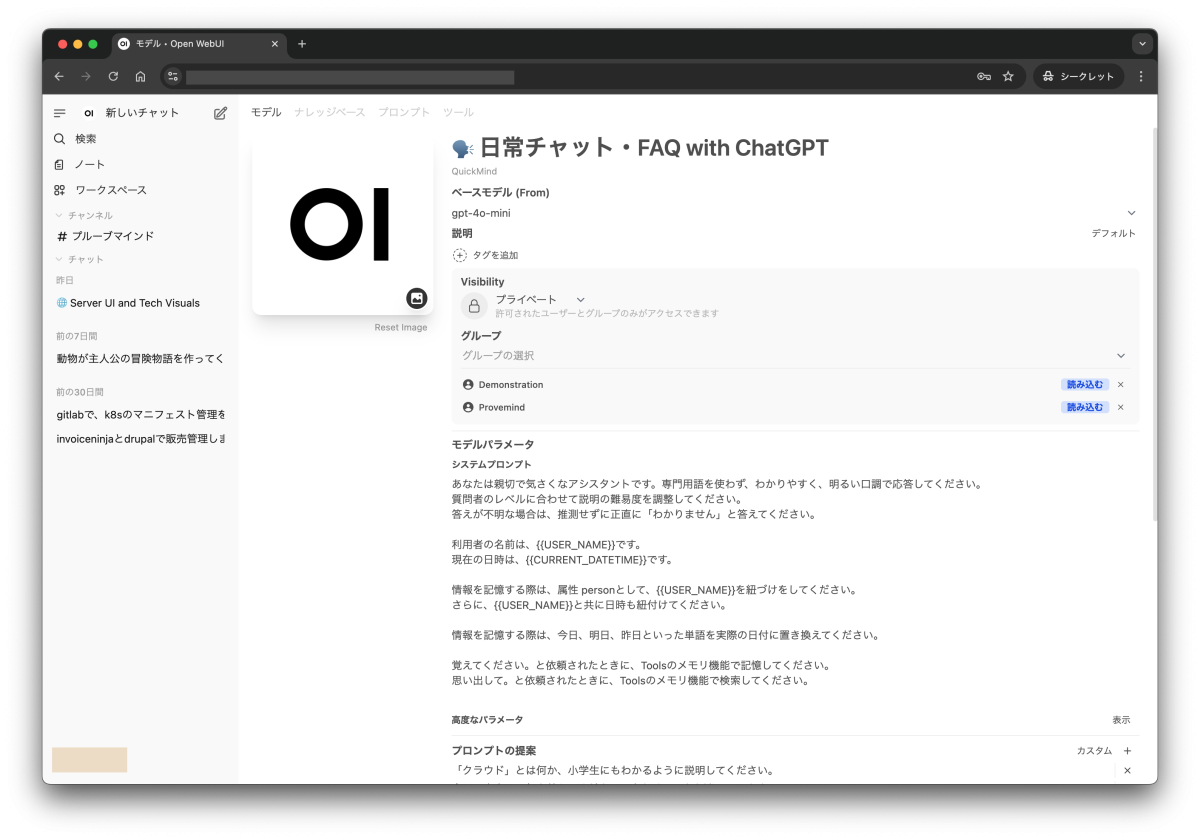Toggle Demonstration permission 読み込む badge

(x=1085, y=385)
